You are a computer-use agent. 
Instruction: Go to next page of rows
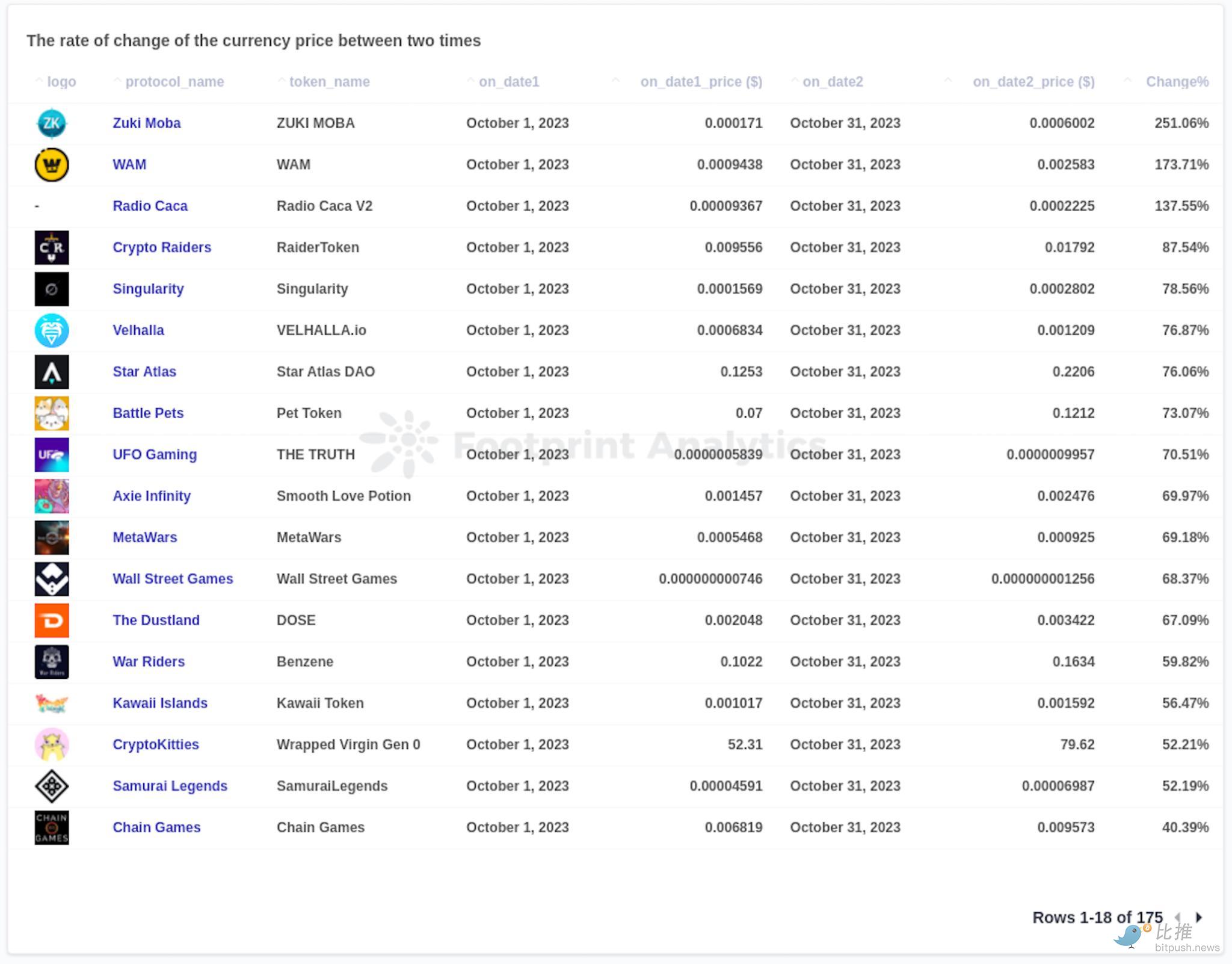(1199, 918)
